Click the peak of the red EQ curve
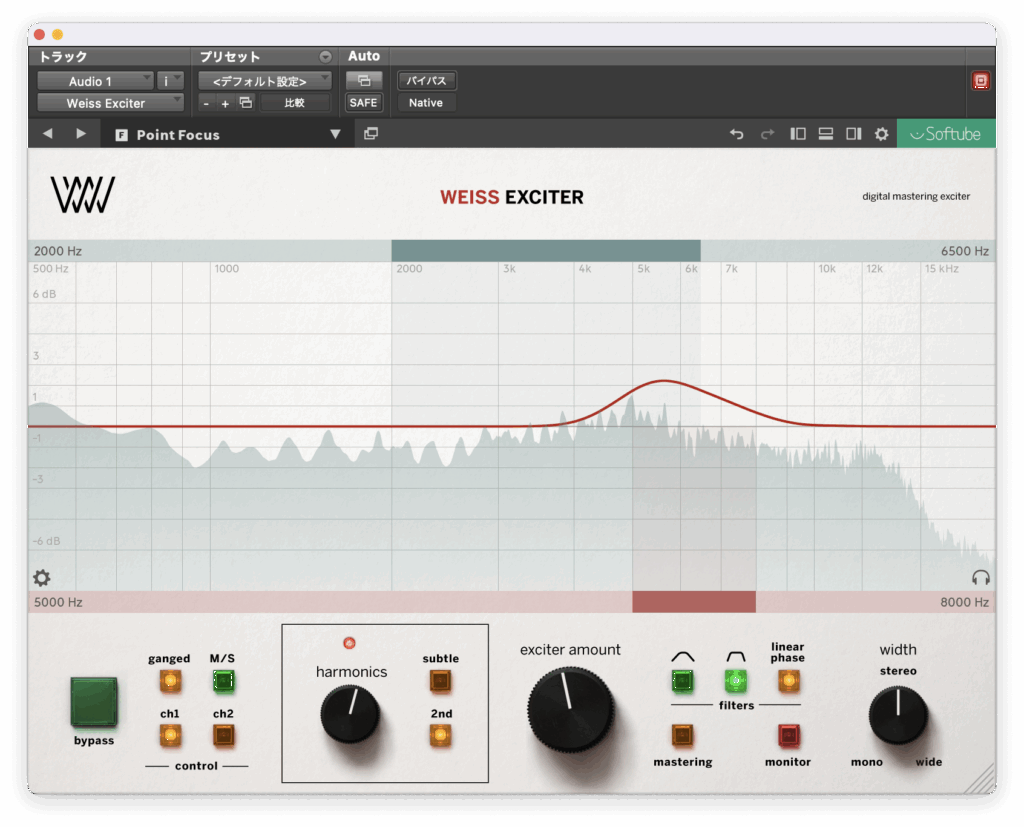This screenshot has height=827, width=1024. click(664, 381)
